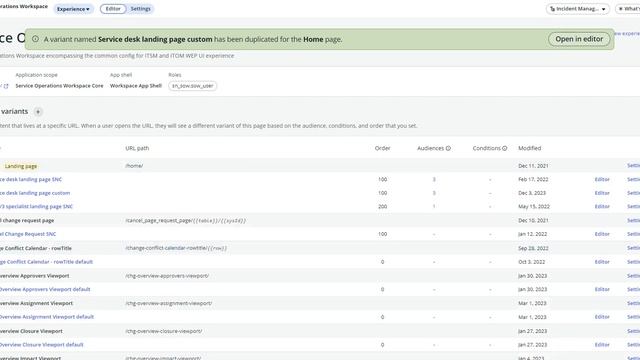
Task: Click the /home/ URL path cell
Action: pyautogui.click(x=134, y=166)
